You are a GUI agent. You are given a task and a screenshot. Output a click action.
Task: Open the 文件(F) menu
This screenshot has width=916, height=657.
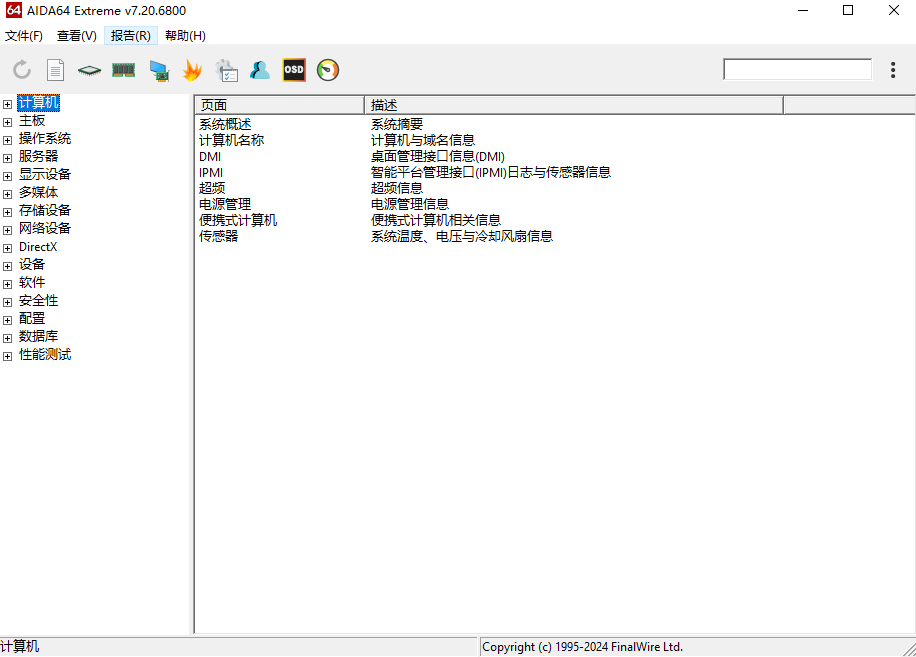pos(24,36)
